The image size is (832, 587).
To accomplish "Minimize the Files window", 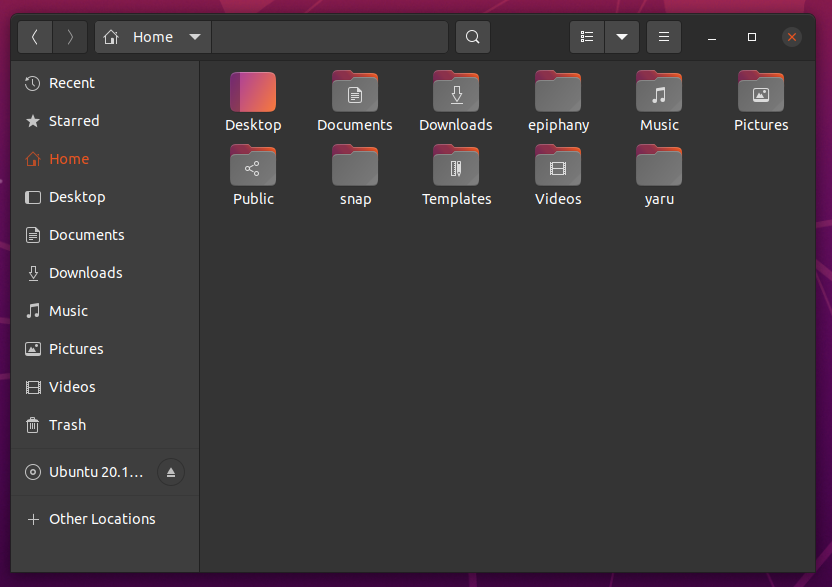I will click(712, 37).
